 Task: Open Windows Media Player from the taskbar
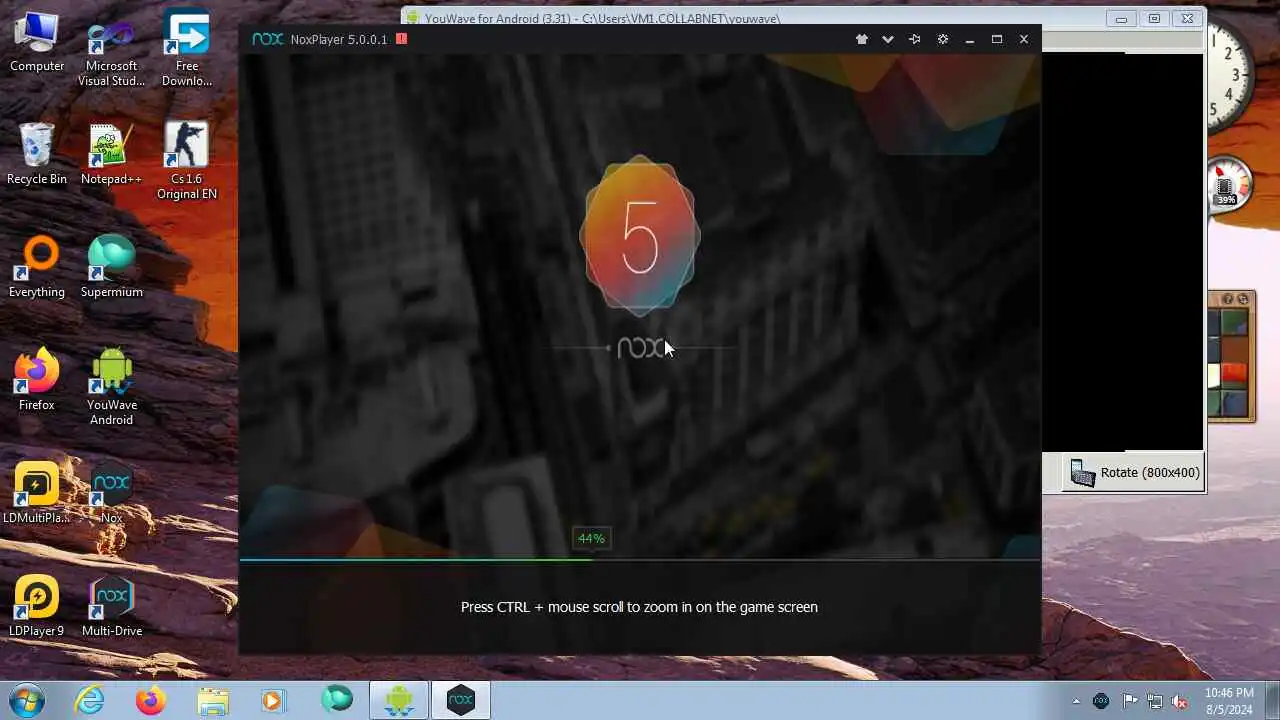274,700
